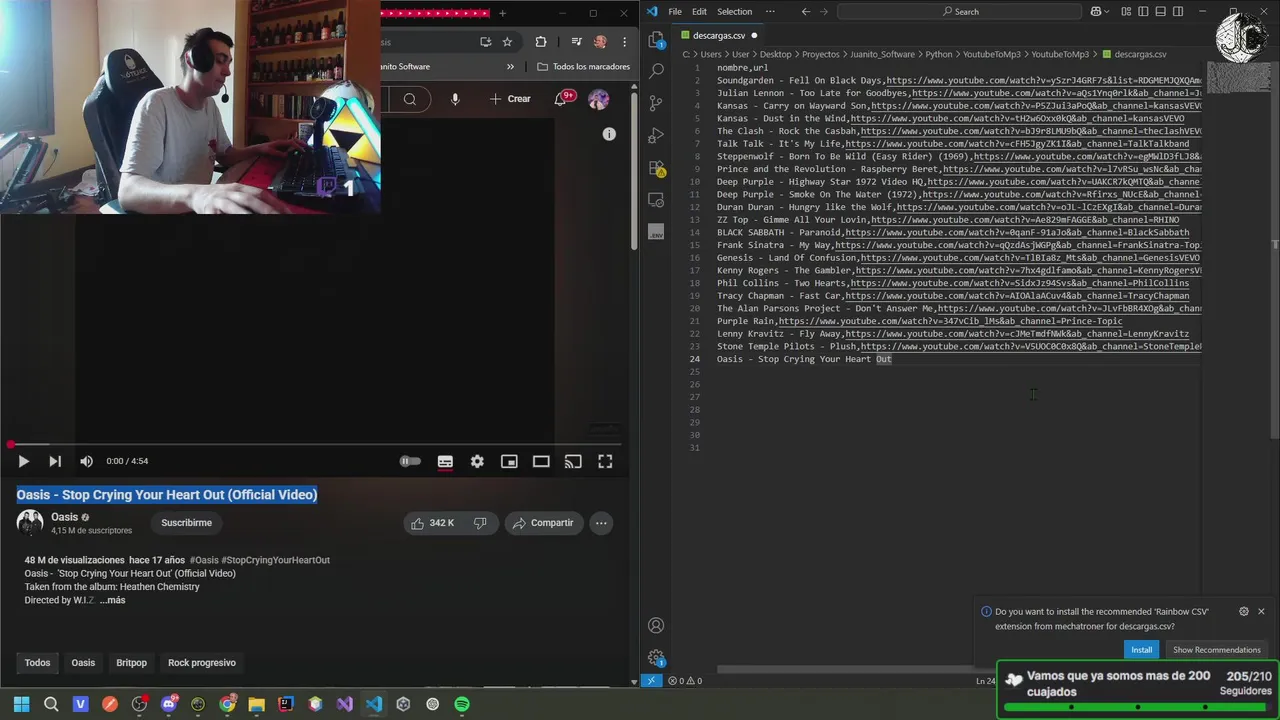Bookmark this page with the star icon
The image size is (1280, 720).
507,42
